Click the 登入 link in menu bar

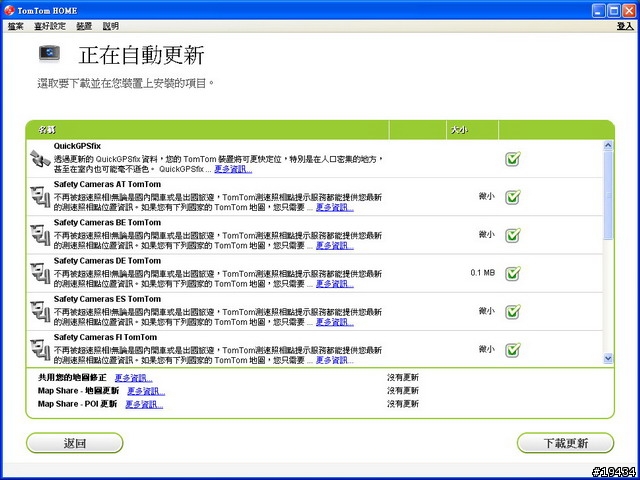[625, 26]
